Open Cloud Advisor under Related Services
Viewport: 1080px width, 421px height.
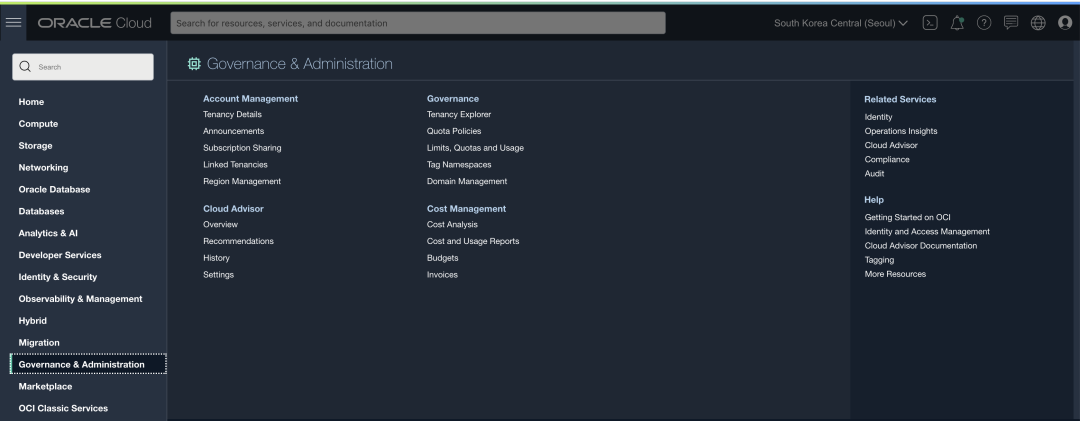[891, 145]
